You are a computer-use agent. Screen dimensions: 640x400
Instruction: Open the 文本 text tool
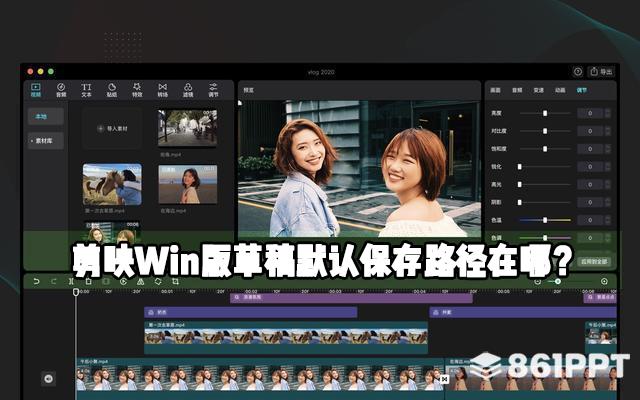click(86, 90)
